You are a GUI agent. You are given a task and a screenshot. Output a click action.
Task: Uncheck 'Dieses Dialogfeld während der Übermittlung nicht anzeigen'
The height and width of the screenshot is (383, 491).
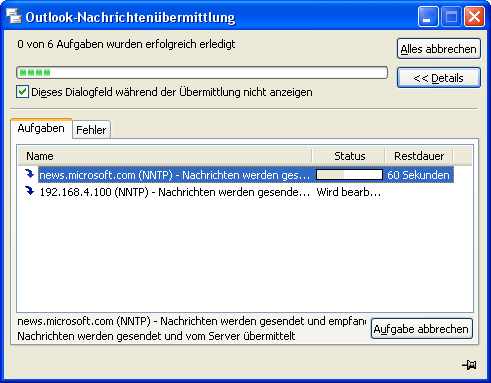click(22, 92)
